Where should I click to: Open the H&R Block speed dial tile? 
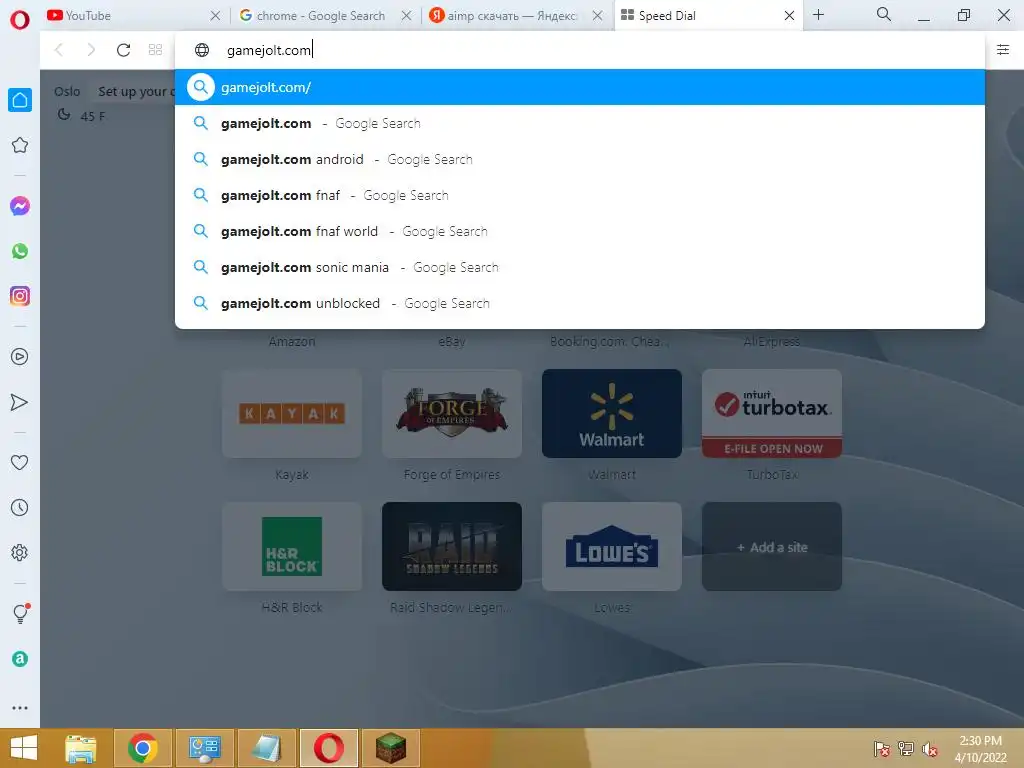pyautogui.click(x=292, y=547)
